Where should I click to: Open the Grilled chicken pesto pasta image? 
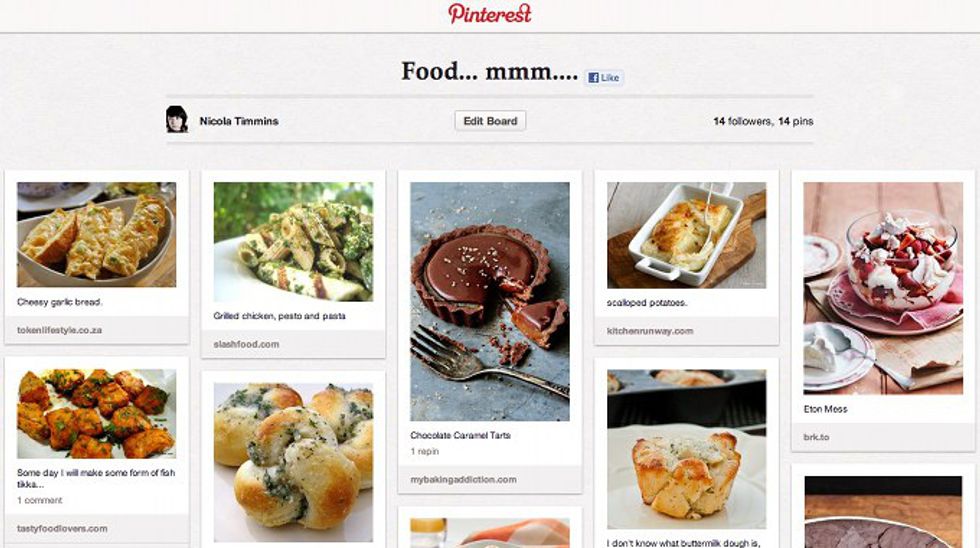click(293, 242)
